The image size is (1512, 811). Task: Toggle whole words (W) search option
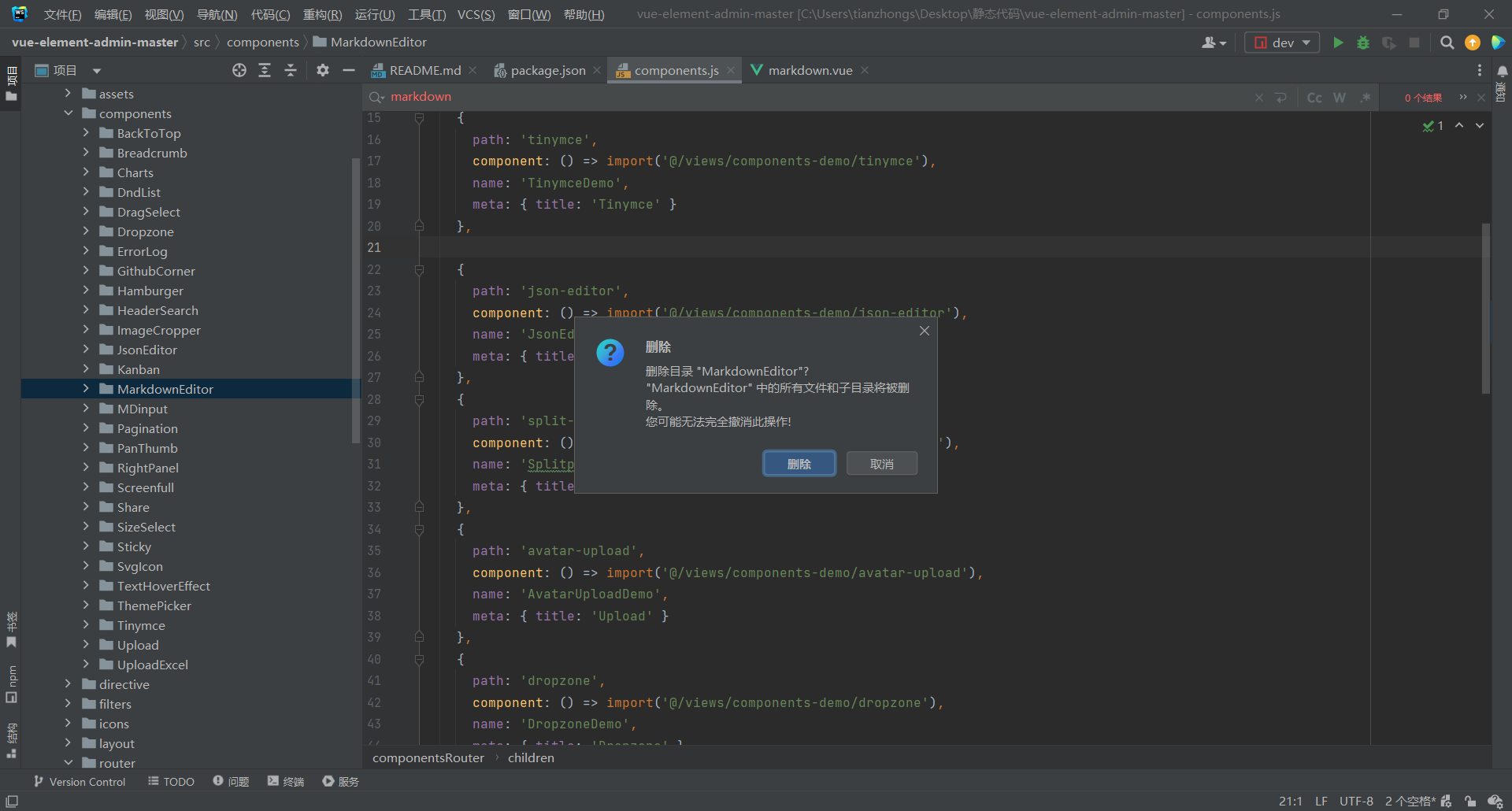tap(1340, 98)
